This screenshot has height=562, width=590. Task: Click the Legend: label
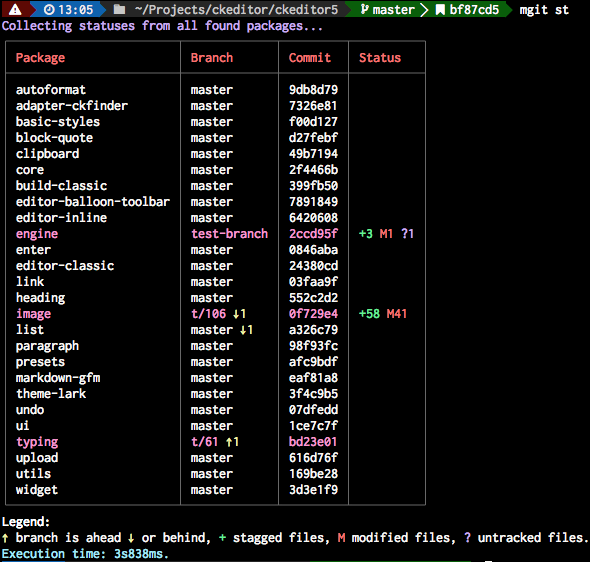tap(26, 523)
